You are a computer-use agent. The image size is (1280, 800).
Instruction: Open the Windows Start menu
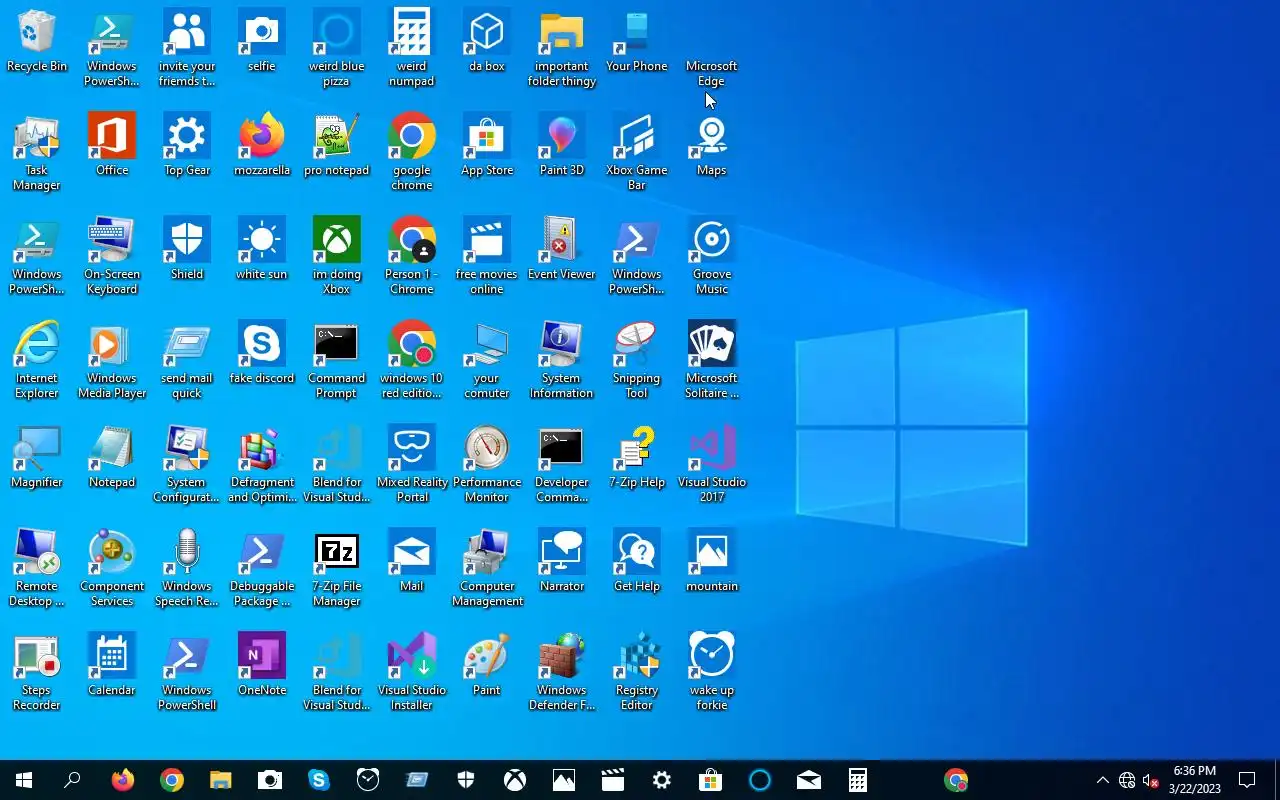coord(24,780)
